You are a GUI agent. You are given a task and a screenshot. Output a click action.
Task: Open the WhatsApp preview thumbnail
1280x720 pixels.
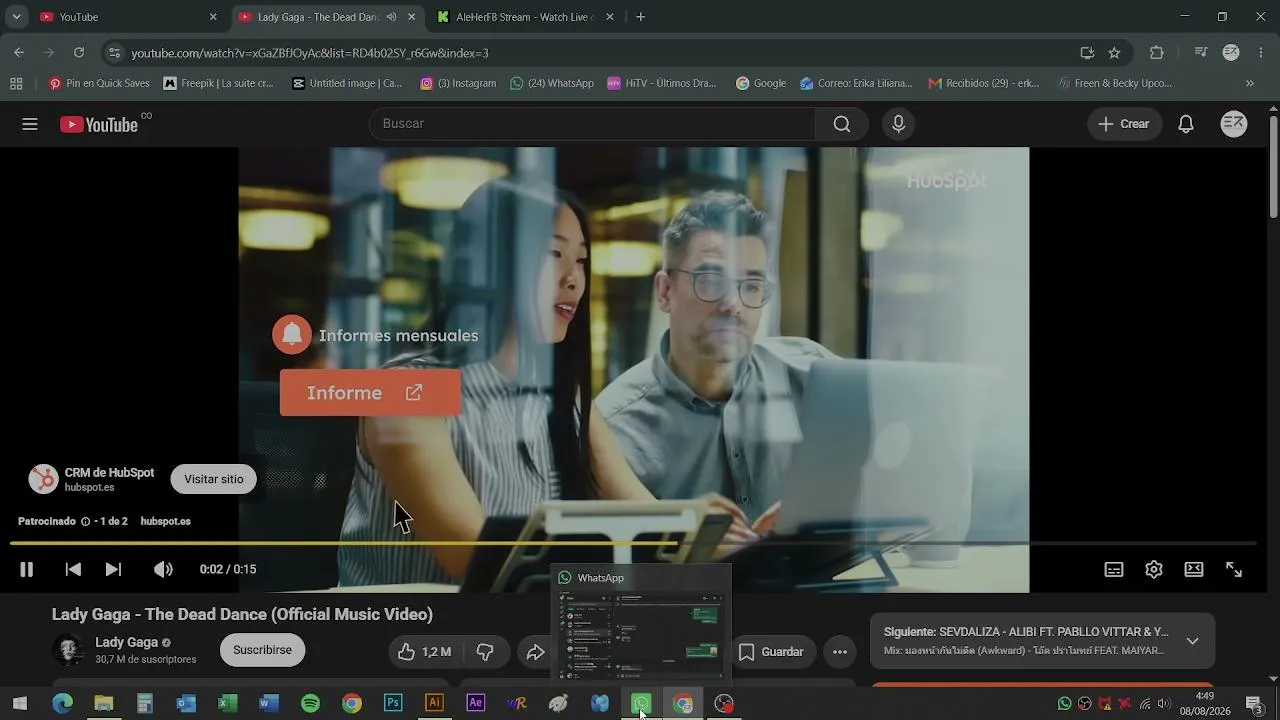(x=641, y=624)
